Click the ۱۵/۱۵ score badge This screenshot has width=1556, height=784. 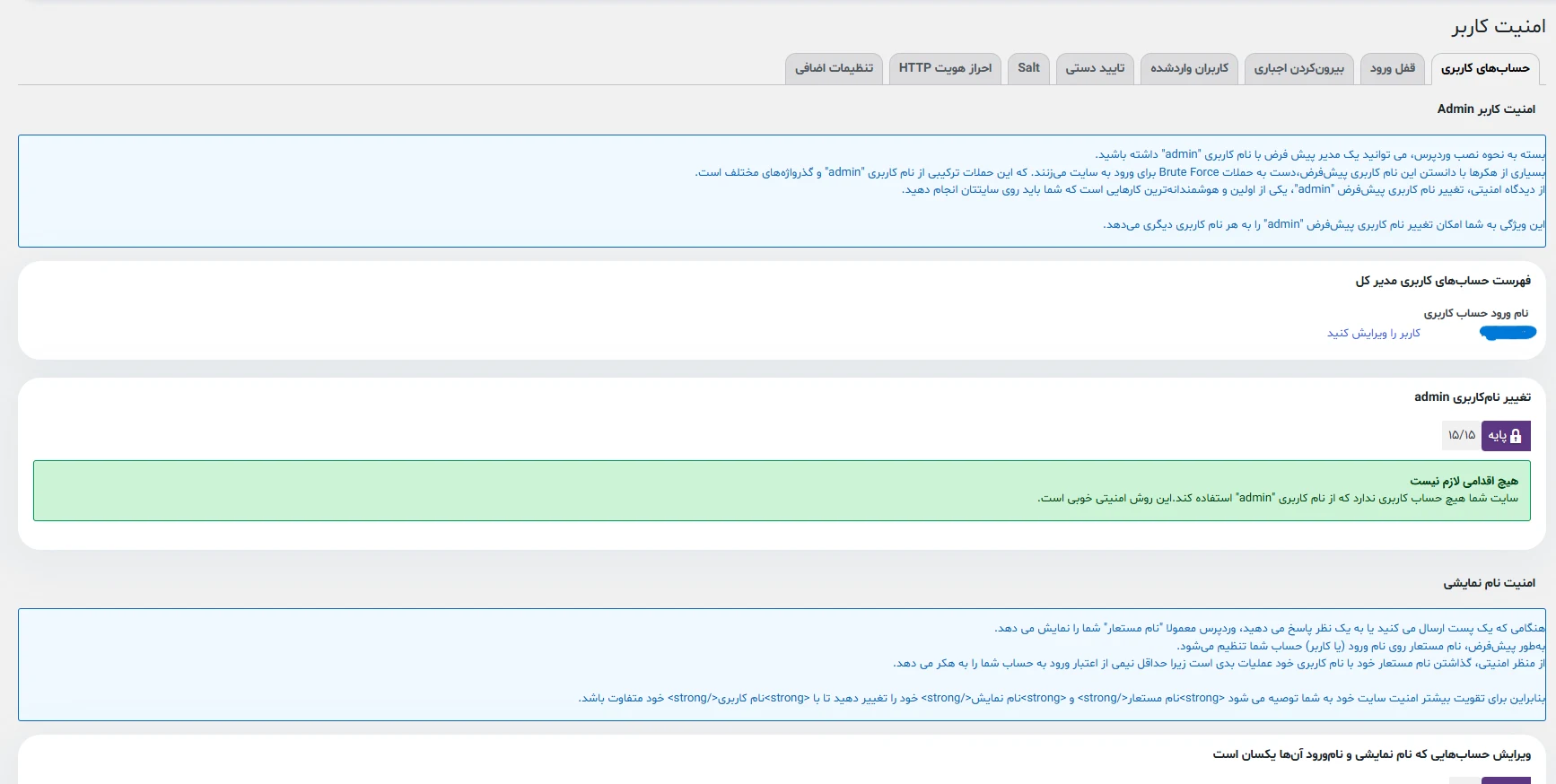(1462, 436)
